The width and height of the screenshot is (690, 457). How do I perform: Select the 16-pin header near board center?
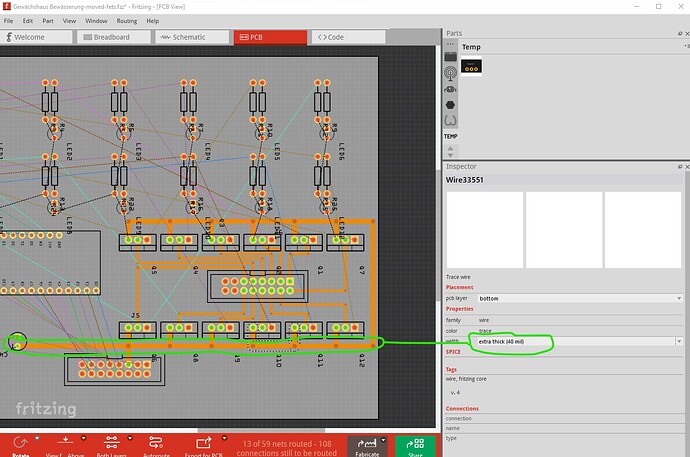pyautogui.click(x=257, y=286)
